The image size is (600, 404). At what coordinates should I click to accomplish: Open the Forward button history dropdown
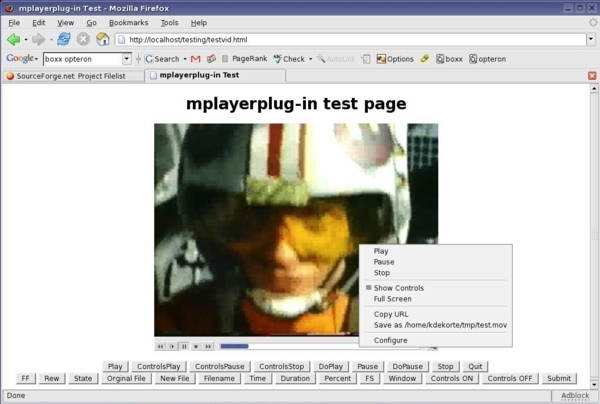(51, 40)
